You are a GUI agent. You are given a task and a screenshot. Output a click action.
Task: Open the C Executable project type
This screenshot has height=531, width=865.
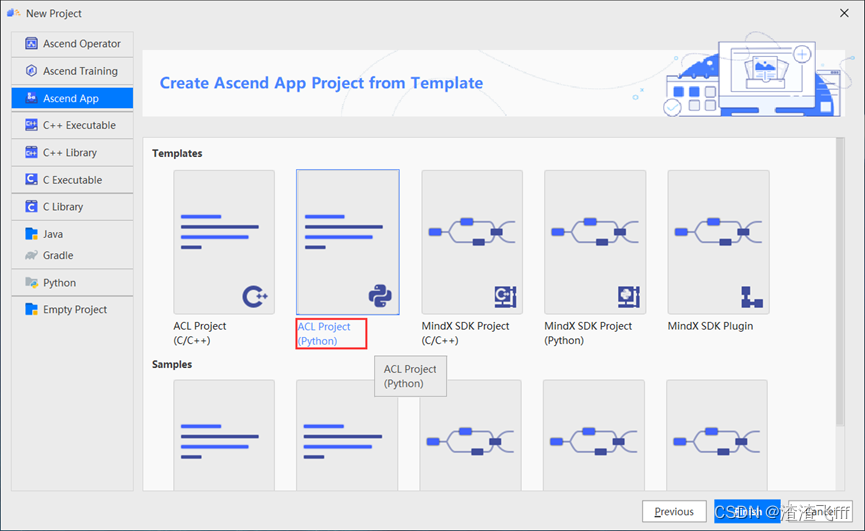72,180
